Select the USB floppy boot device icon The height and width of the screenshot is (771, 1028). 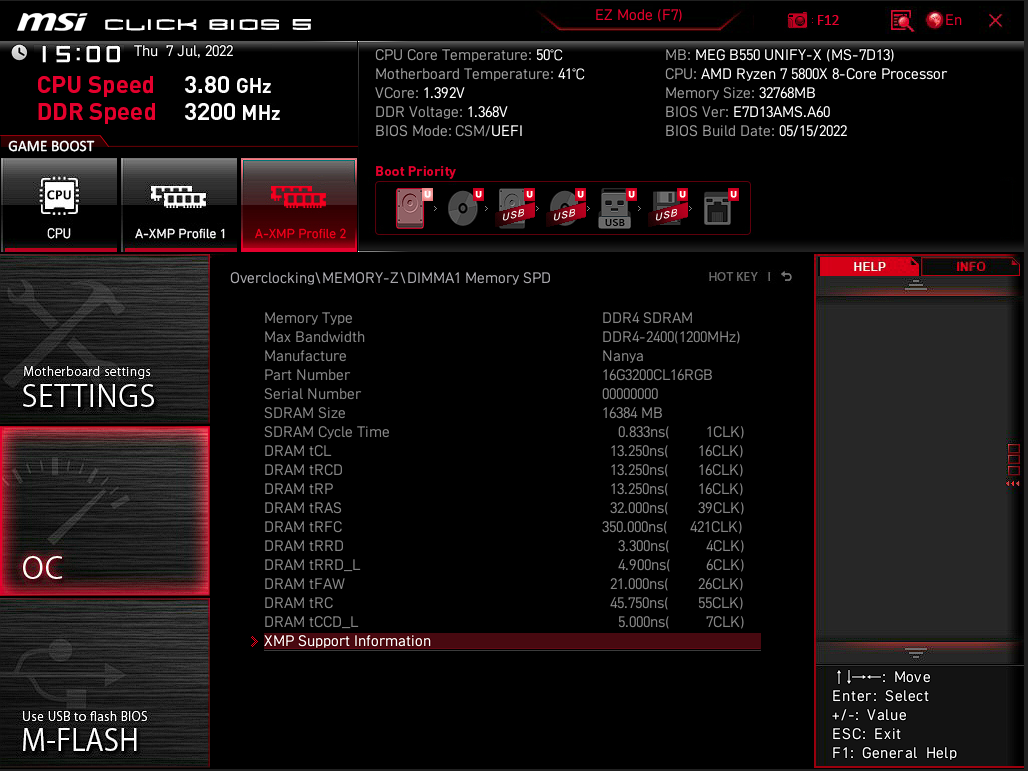(668, 208)
